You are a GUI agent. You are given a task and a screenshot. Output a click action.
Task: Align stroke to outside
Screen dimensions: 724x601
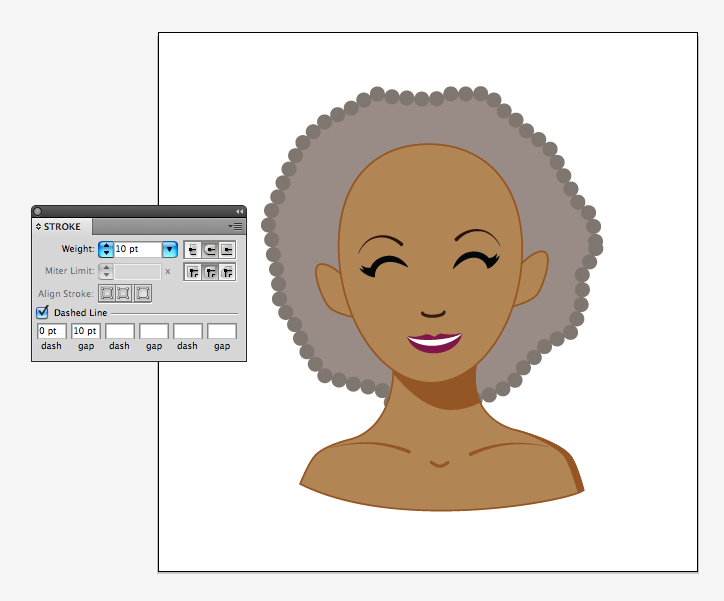pyautogui.click(x=143, y=293)
